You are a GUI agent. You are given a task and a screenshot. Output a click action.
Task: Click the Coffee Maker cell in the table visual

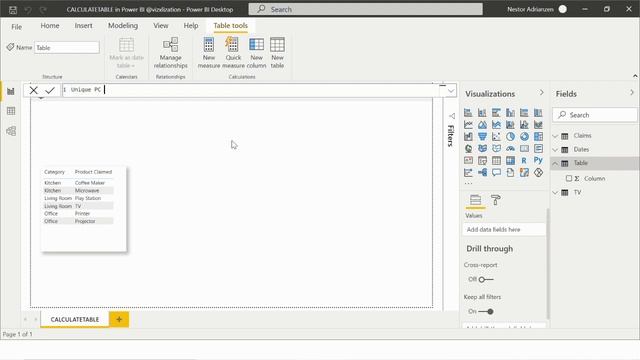point(90,183)
